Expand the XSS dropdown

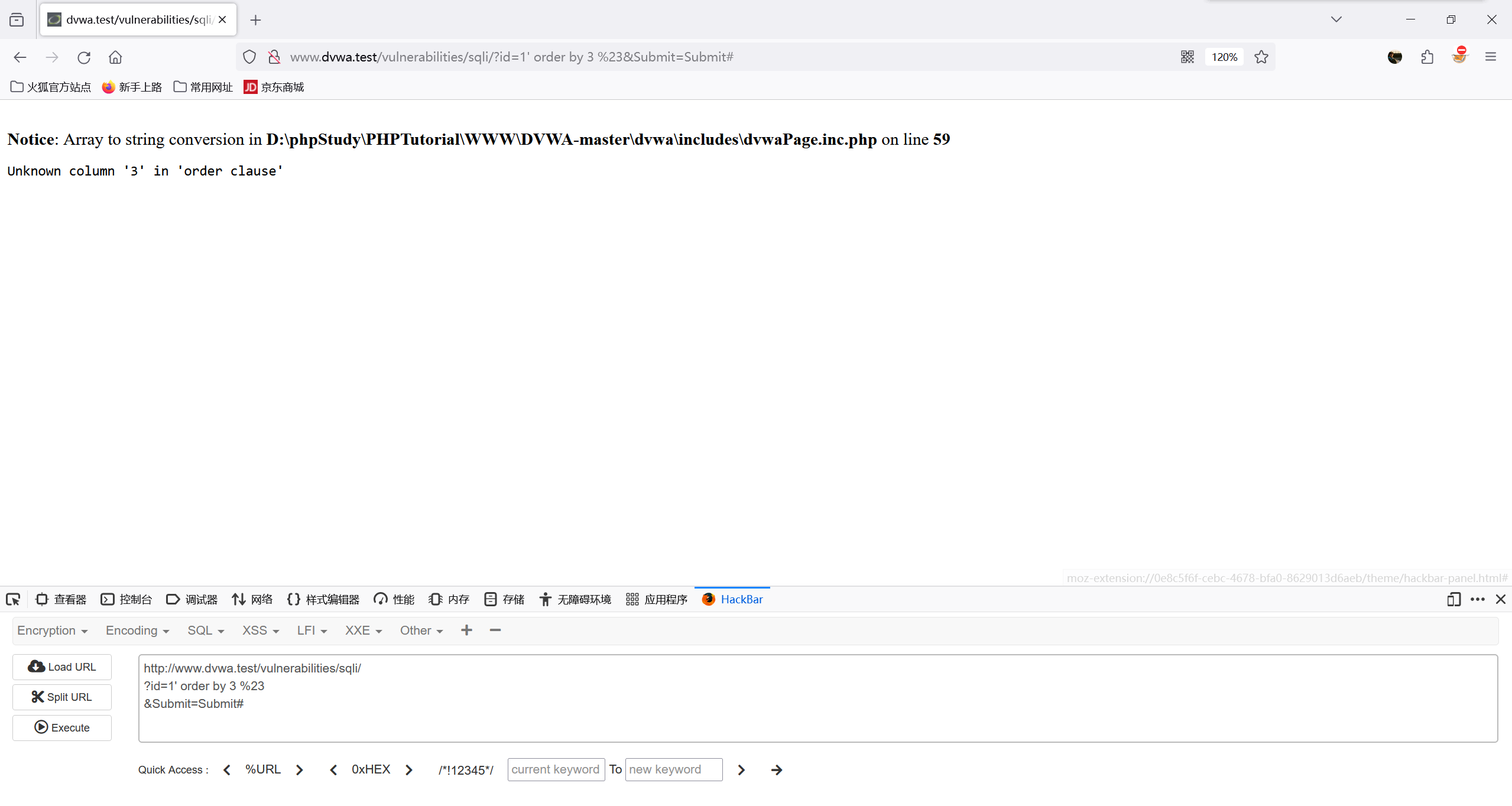point(261,630)
